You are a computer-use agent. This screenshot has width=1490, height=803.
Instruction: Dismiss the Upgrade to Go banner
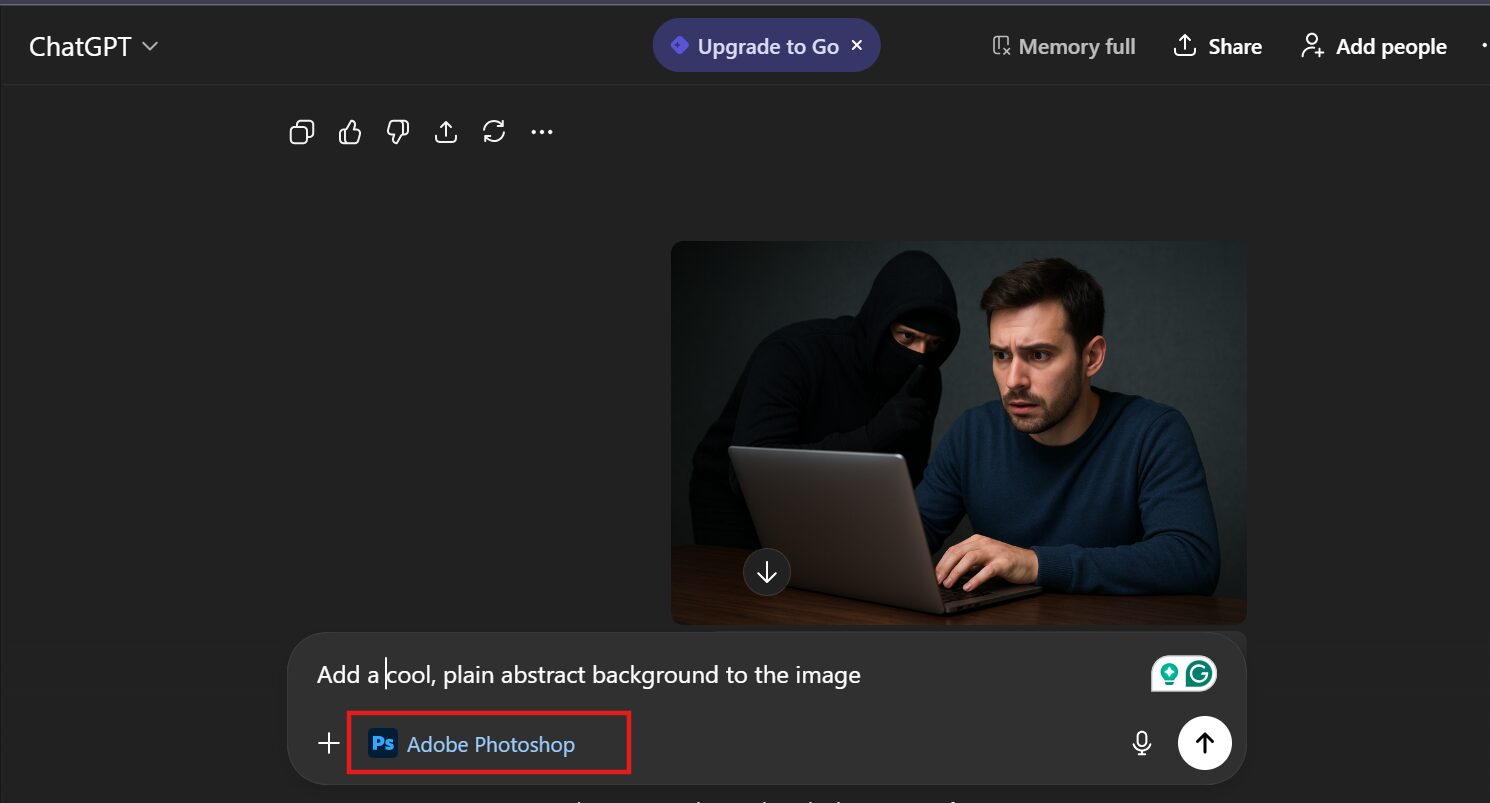point(856,46)
